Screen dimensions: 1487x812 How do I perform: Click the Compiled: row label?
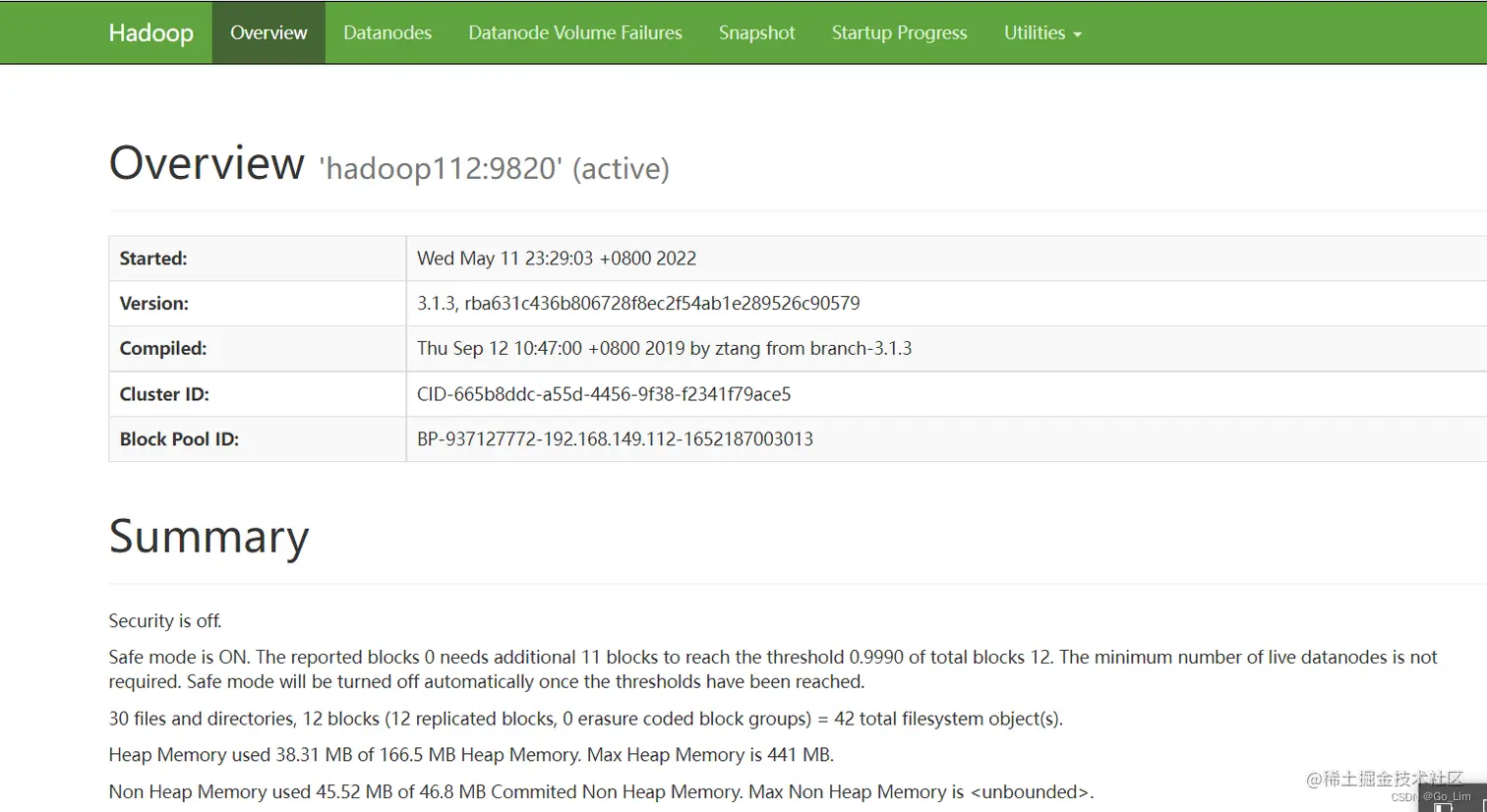[163, 349]
